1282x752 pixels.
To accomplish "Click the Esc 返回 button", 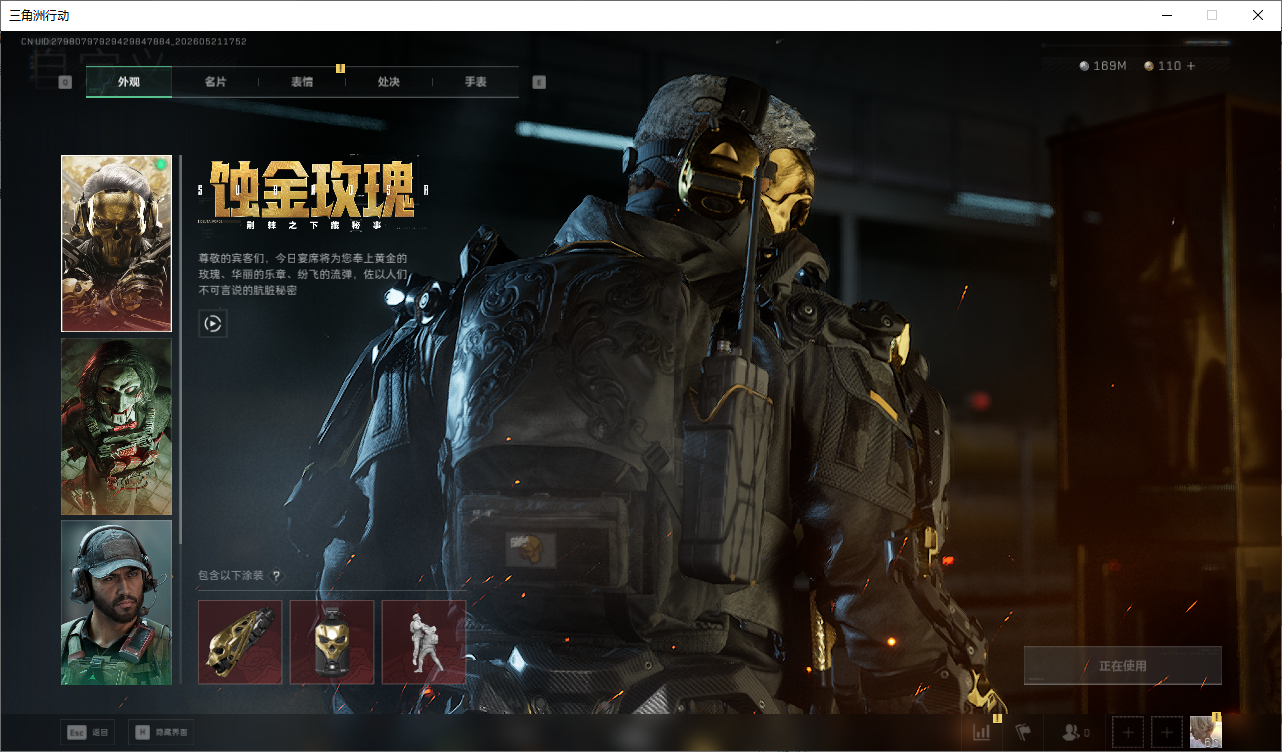I will (87, 732).
